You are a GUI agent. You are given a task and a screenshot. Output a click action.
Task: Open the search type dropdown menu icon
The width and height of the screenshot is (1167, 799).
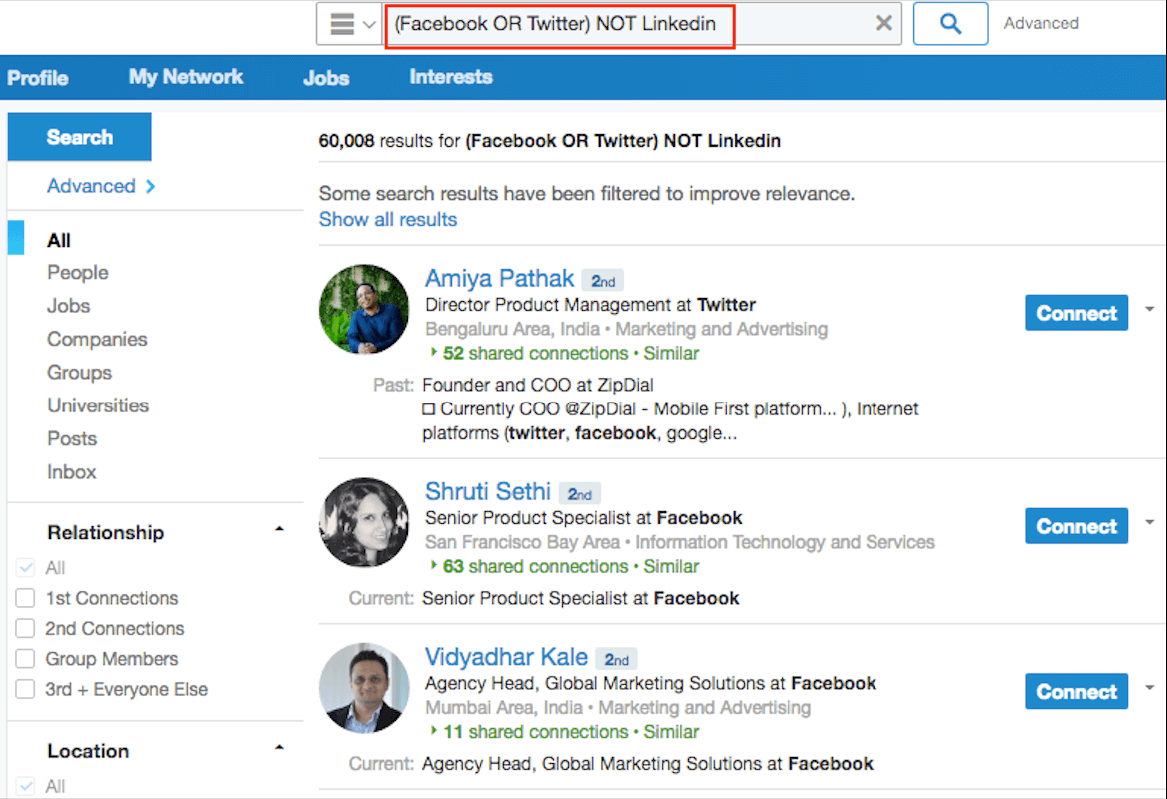point(350,24)
